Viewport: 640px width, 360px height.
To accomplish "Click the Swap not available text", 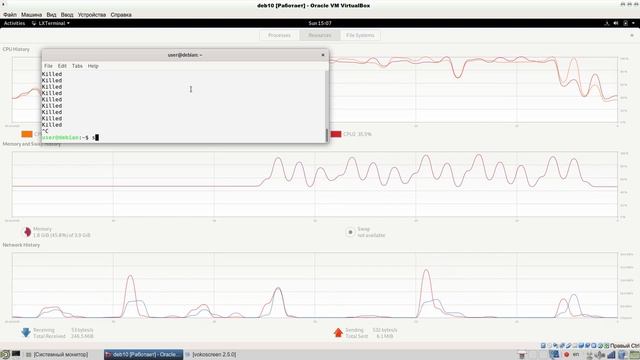I will (x=371, y=236).
